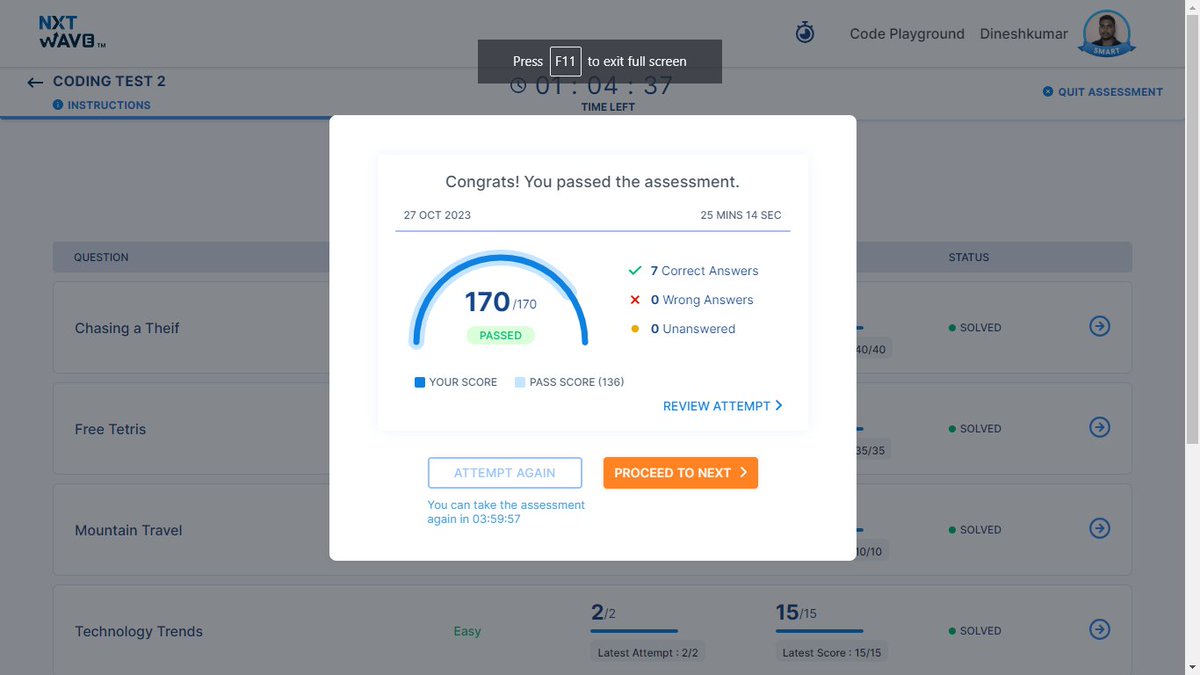Click the retake countdown message
This screenshot has height=675, width=1200.
click(506, 512)
